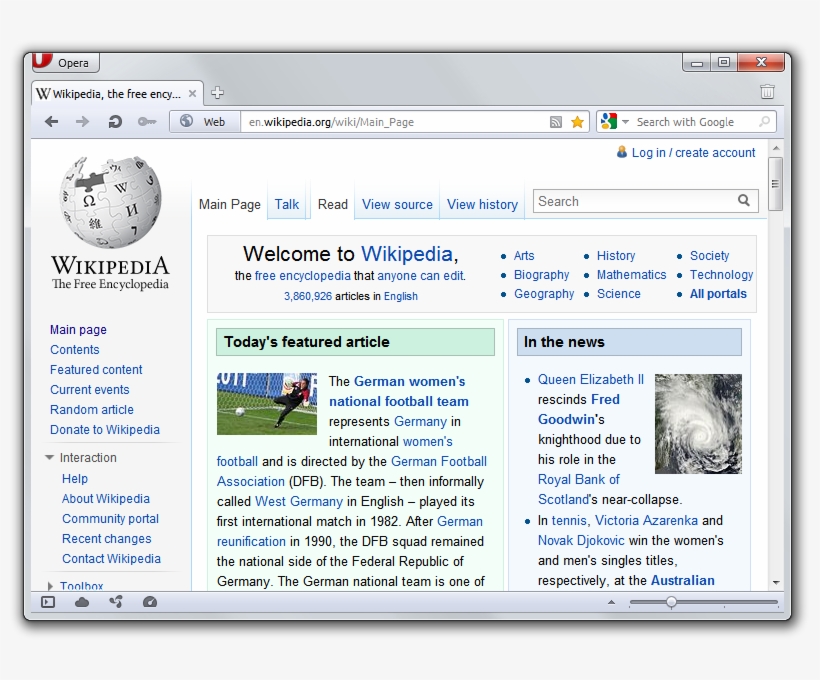Click Donate to Wikipedia
820x680 pixels.
coord(105,429)
